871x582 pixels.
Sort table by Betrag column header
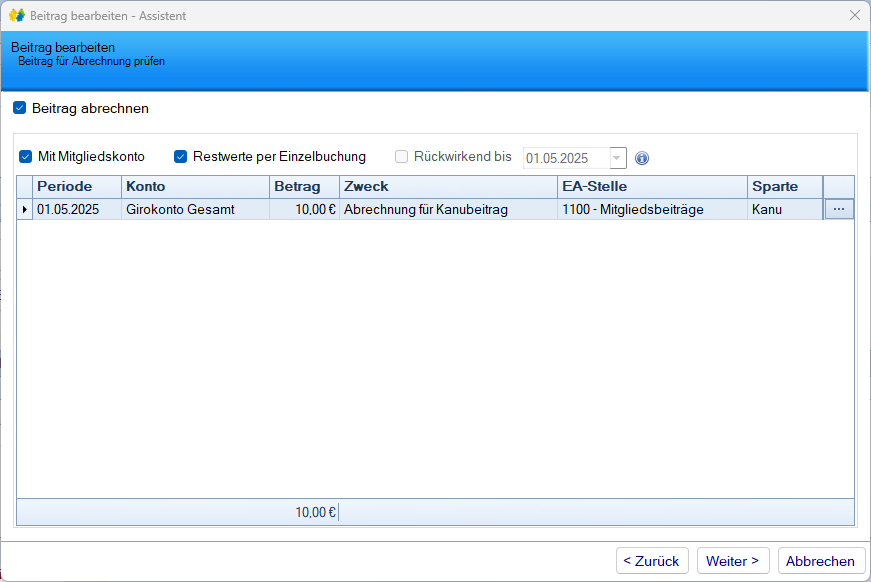click(x=304, y=187)
